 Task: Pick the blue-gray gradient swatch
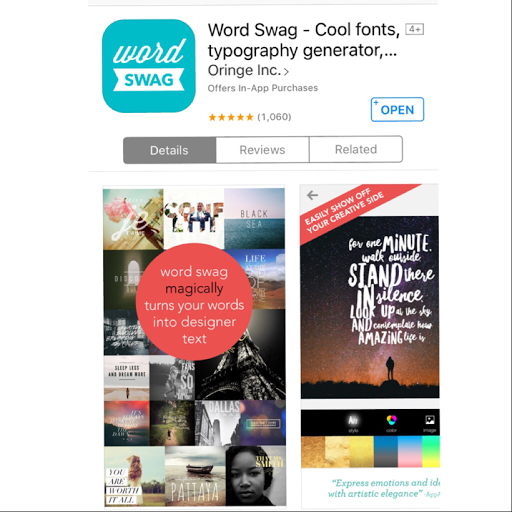click(x=386, y=452)
